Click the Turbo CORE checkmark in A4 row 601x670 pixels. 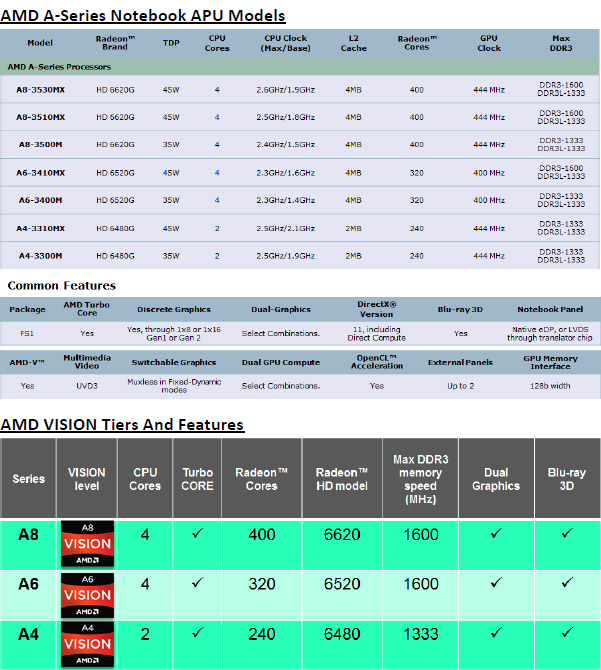point(197,632)
